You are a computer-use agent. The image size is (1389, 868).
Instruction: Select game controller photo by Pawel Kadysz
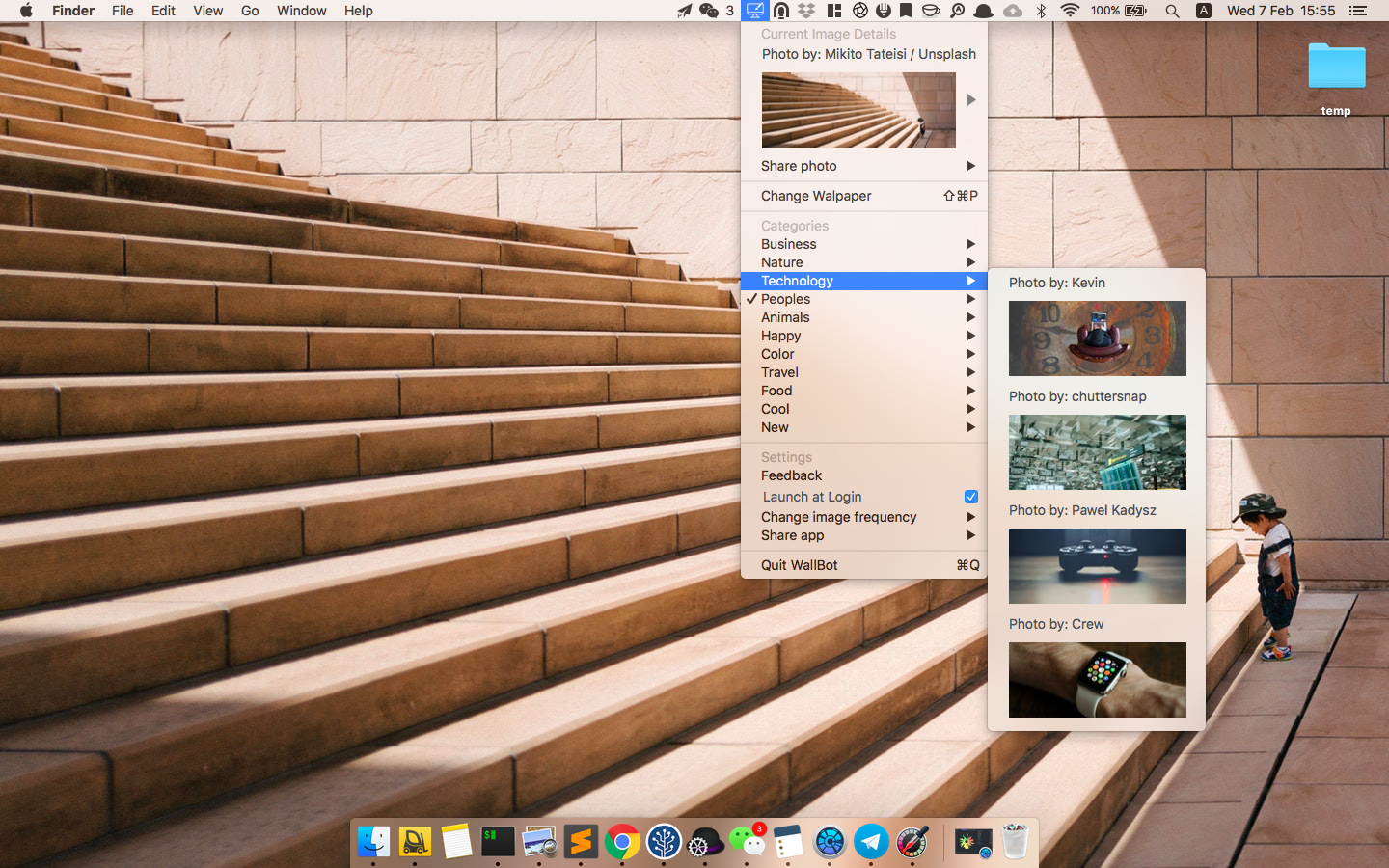click(1098, 566)
